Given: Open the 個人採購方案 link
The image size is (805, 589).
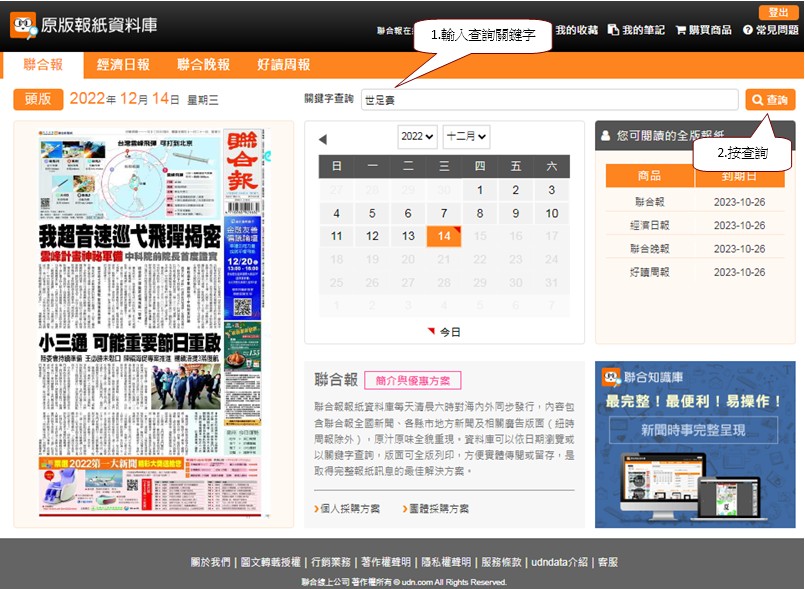Looking at the screenshot, I should pyautogui.click(x=350, y=509).
